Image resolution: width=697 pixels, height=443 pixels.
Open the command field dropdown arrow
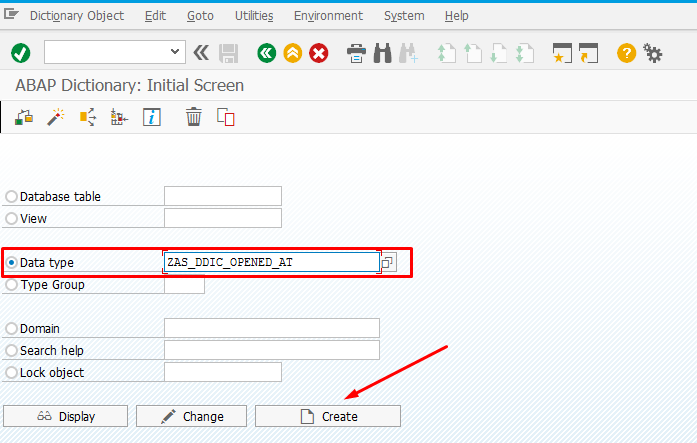(175, 52)
